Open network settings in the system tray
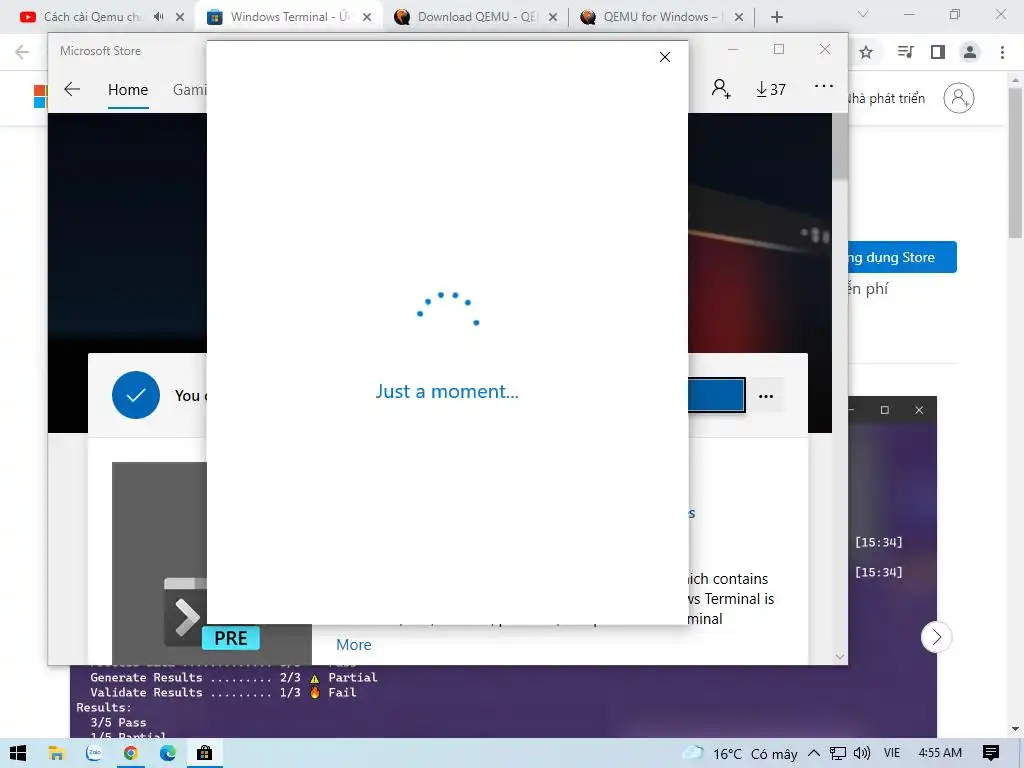 838,754
